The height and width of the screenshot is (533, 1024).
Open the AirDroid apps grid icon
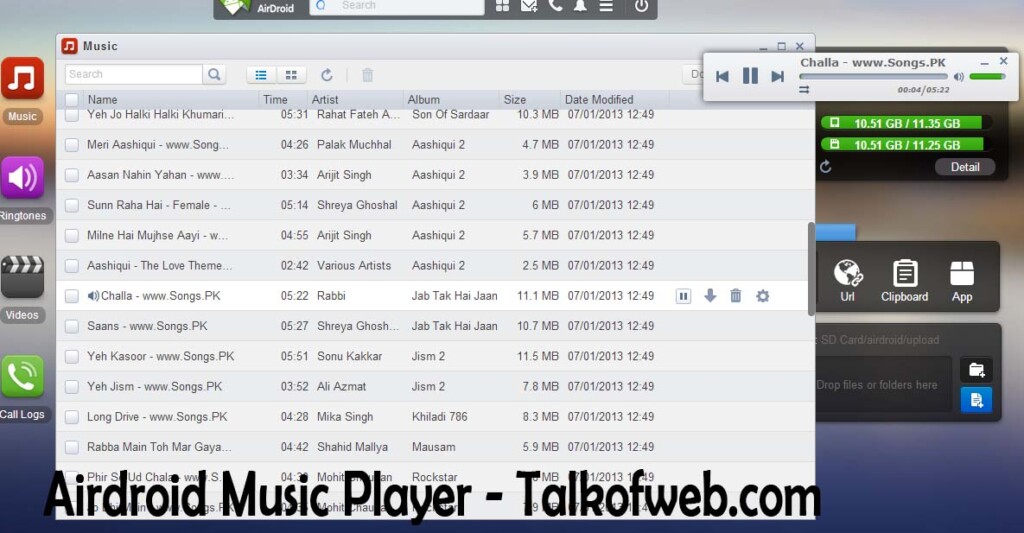[x=502, y=6]
